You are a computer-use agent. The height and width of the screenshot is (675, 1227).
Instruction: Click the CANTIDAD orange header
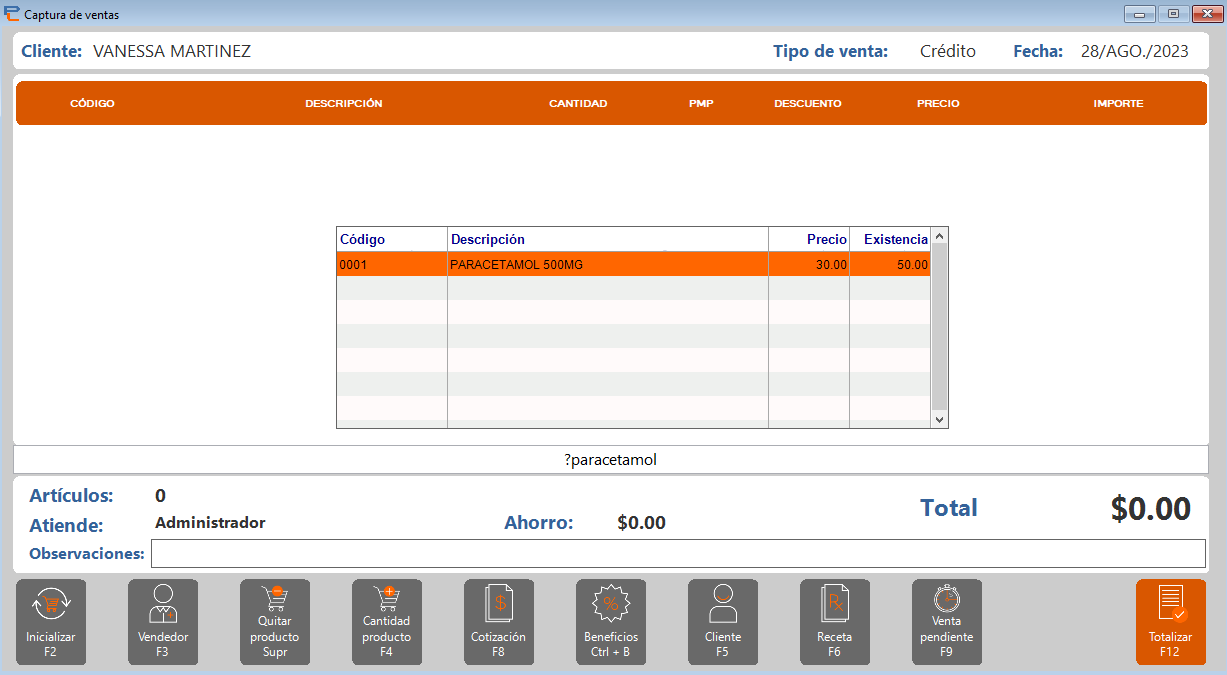pos(578,103)
